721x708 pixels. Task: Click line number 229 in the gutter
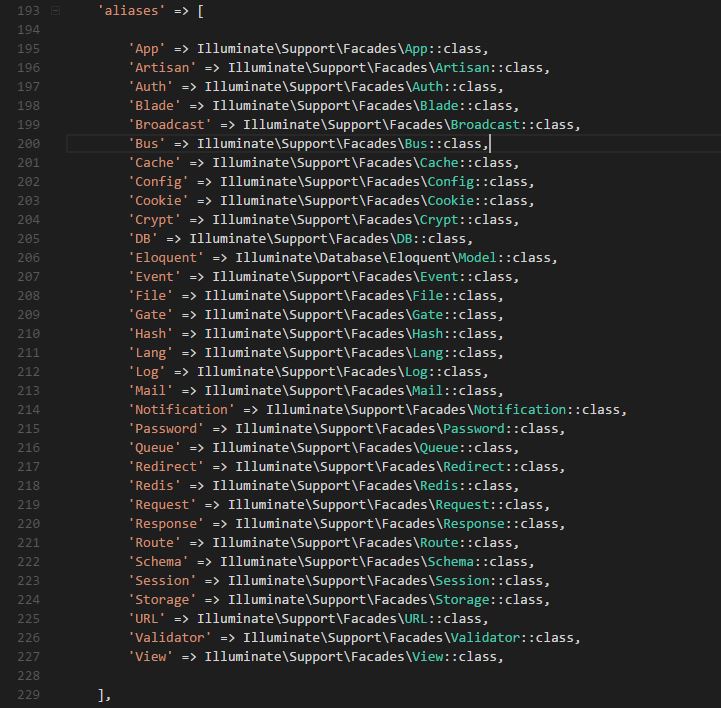28,695
